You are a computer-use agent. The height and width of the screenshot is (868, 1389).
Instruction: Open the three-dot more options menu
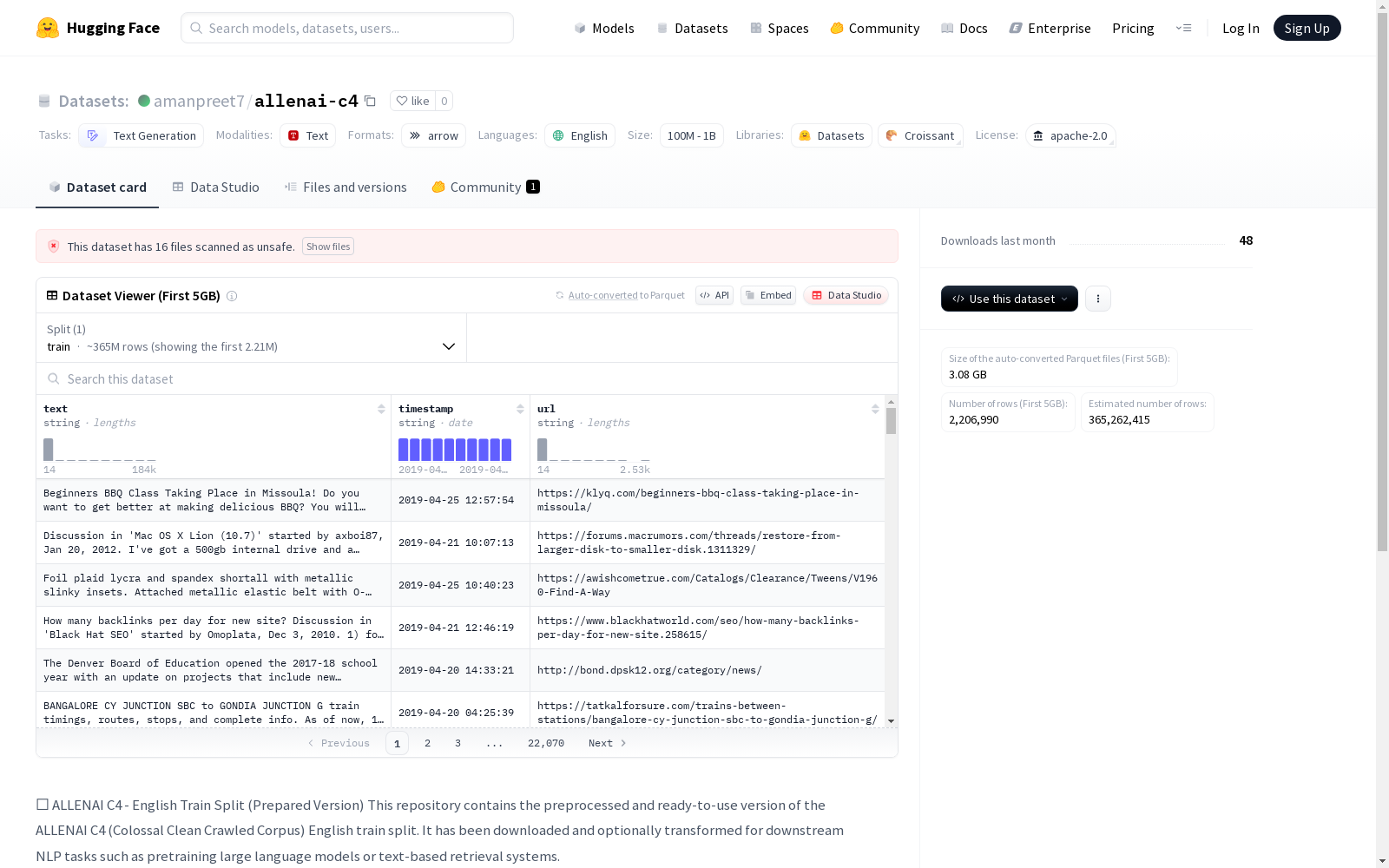click(1097, 299)
